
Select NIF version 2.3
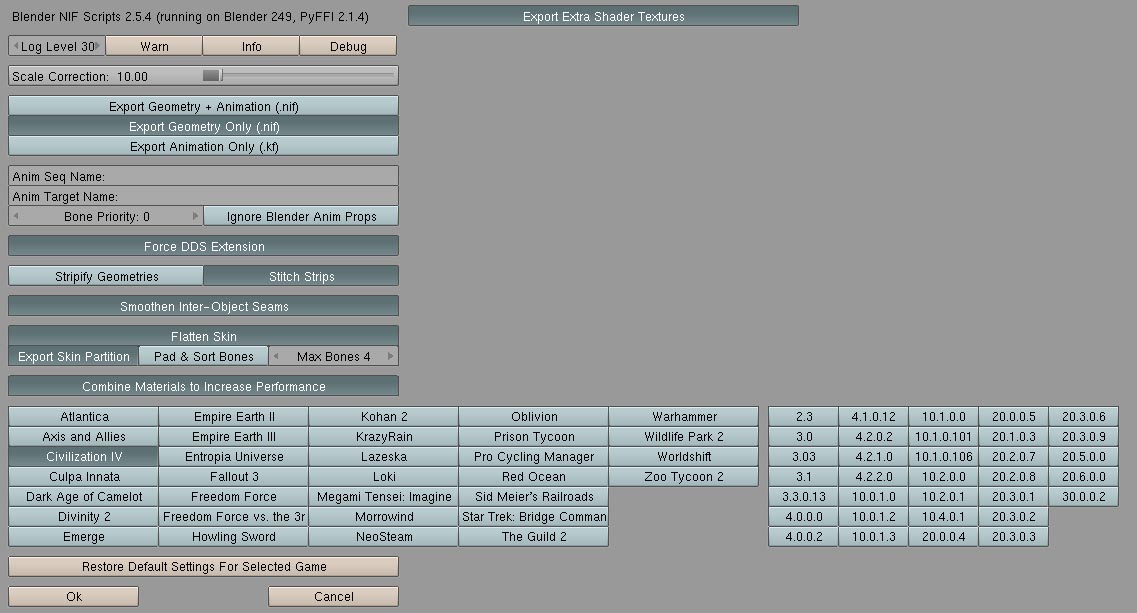[803, 416]
